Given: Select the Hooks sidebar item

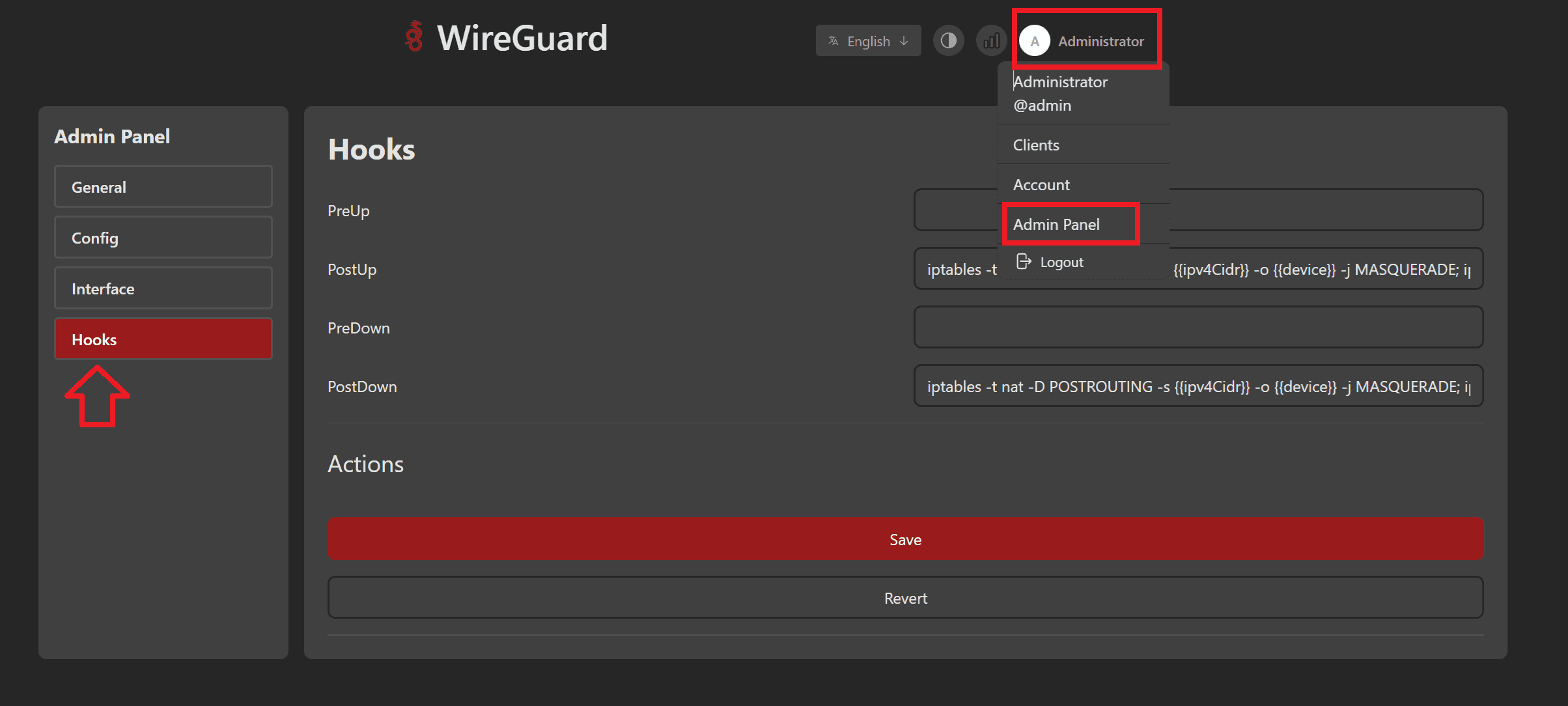Looking at the screenshot, I should [x=163, y=339].
